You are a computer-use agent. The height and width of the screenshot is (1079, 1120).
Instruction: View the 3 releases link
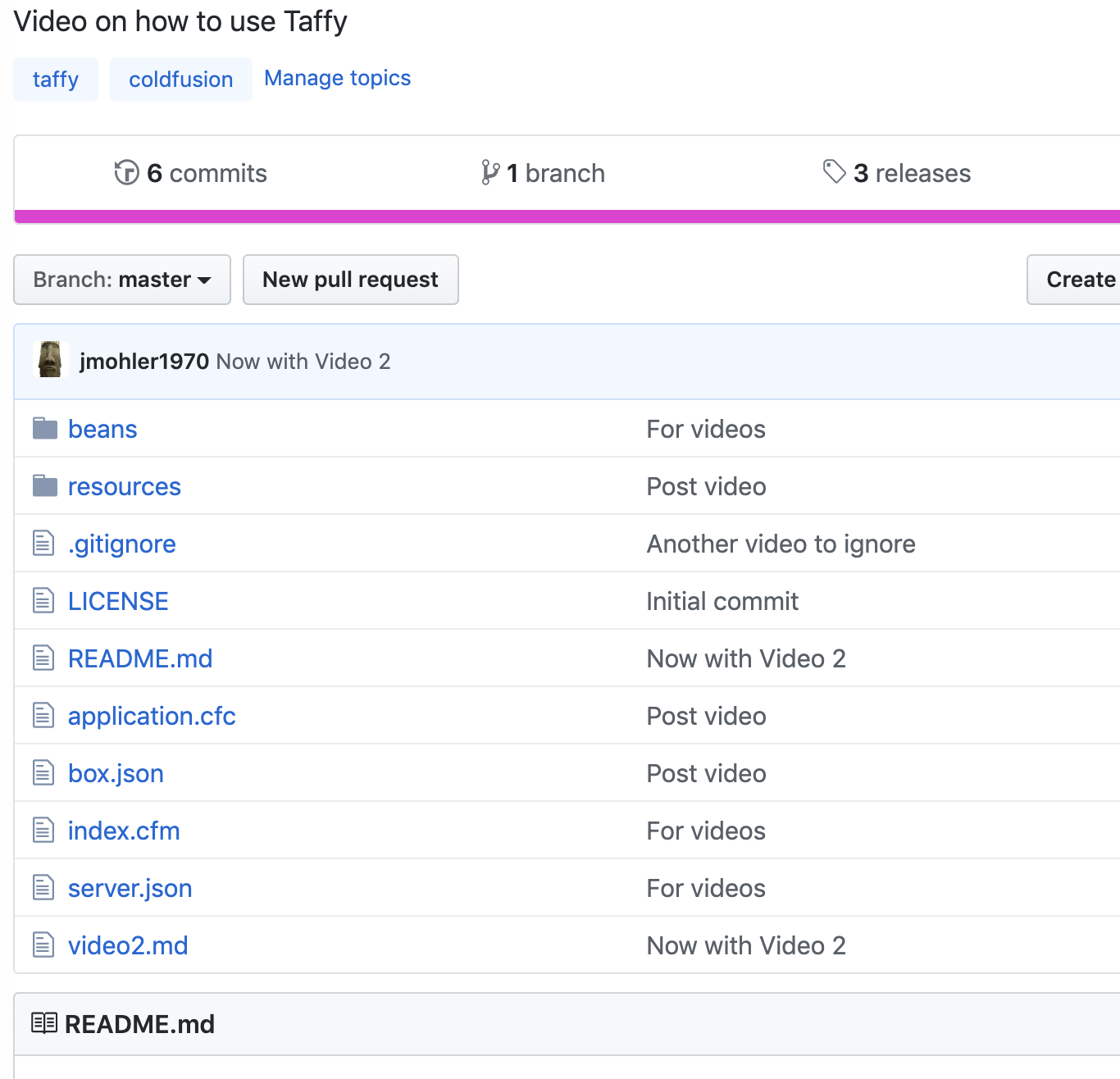coord(897,173)
